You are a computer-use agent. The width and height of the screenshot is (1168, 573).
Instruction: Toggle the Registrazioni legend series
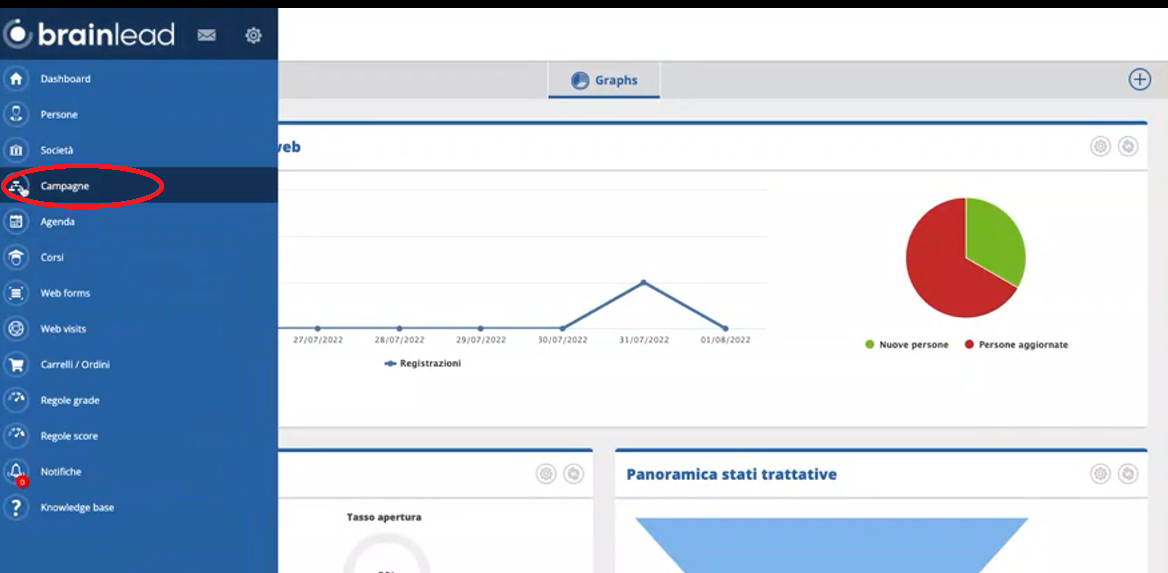(x=423, y=364)
